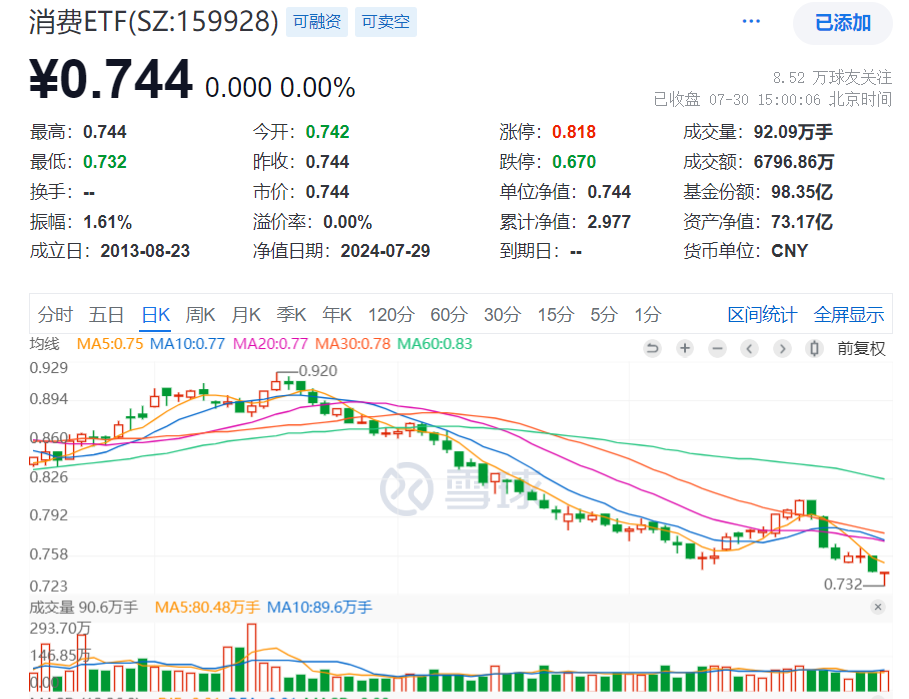Click MA10:0.77 moving average label

click(x=187, y=344)
